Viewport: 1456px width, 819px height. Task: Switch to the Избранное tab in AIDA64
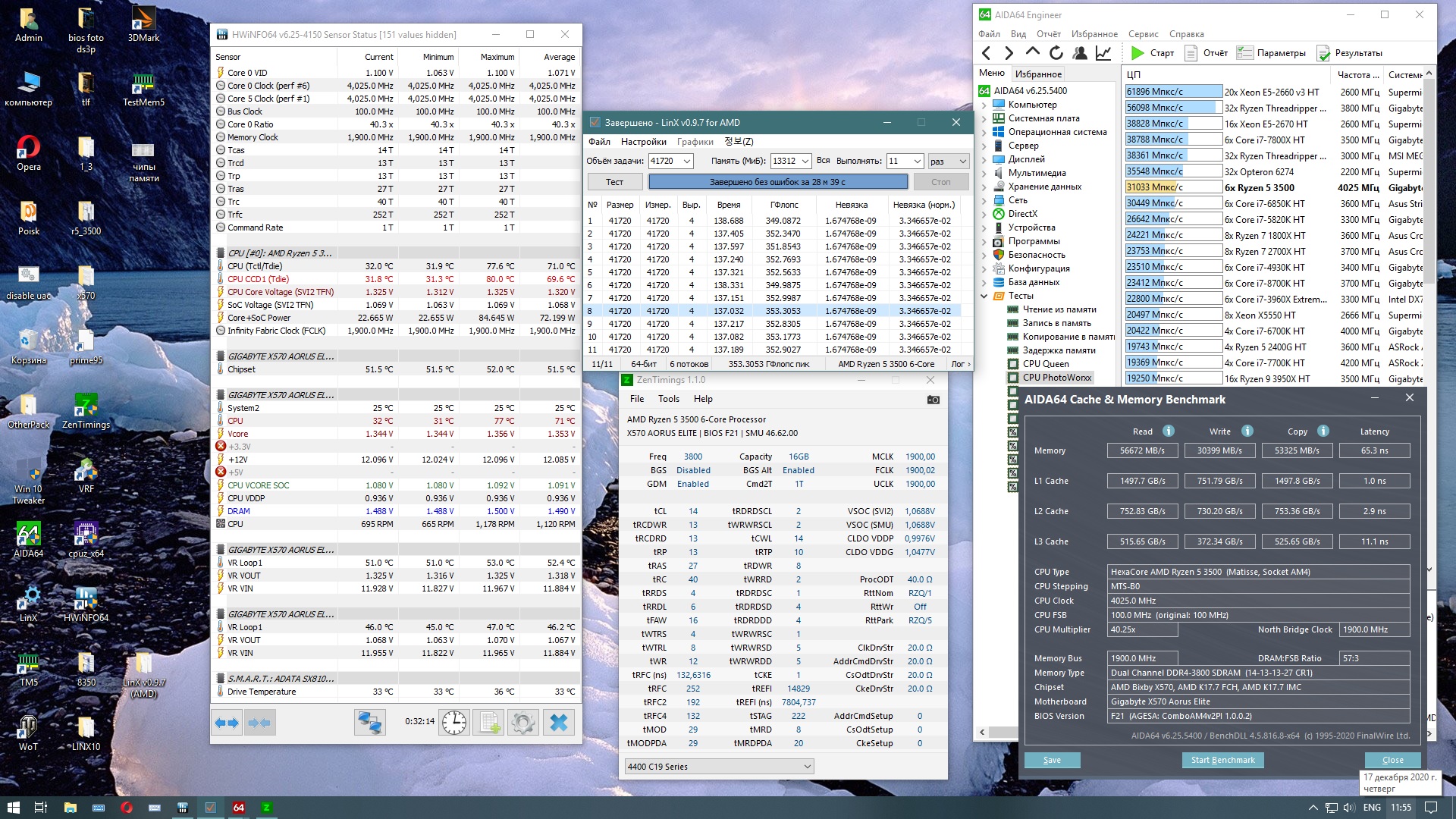[1038, 74]
